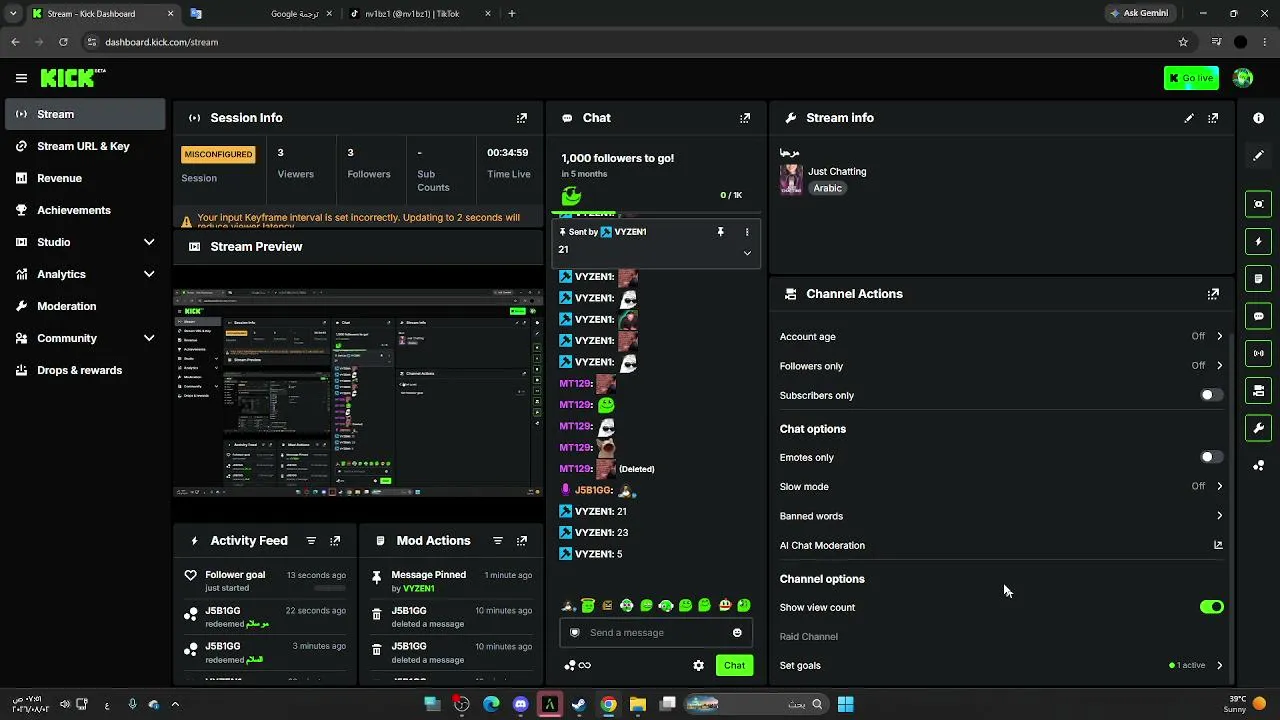Toggle the Session Info widget icon in right sidebar
The image size is (1280, 720).
click(1259, 353)
